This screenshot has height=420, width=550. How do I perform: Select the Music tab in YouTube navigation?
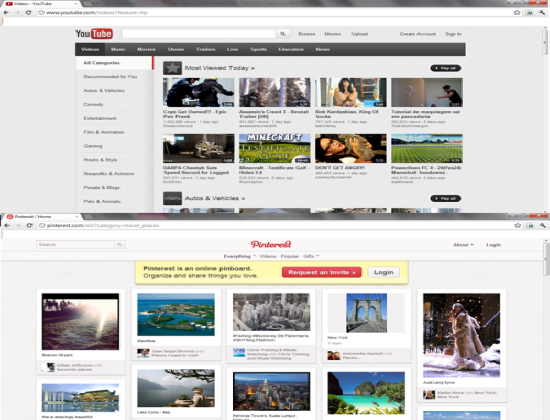pos(118,49)
